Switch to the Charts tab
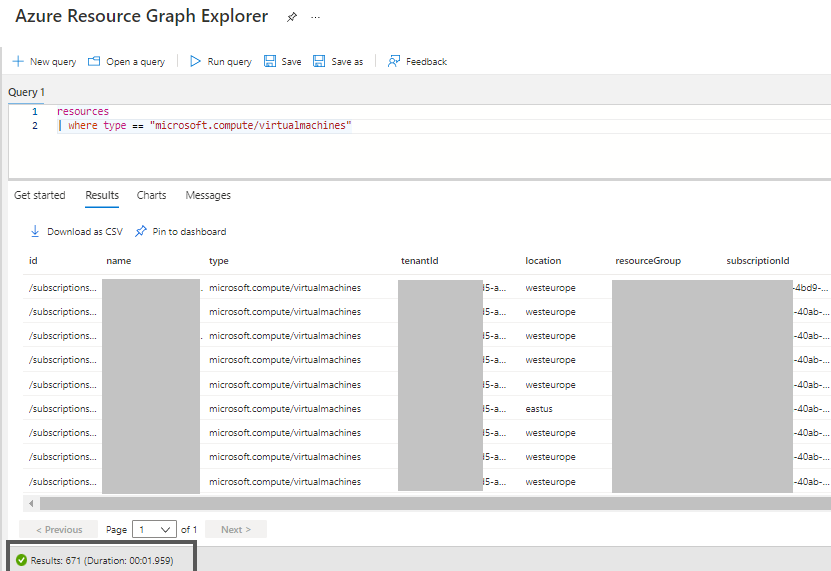 pyautogui.click(x=151, y=195)
